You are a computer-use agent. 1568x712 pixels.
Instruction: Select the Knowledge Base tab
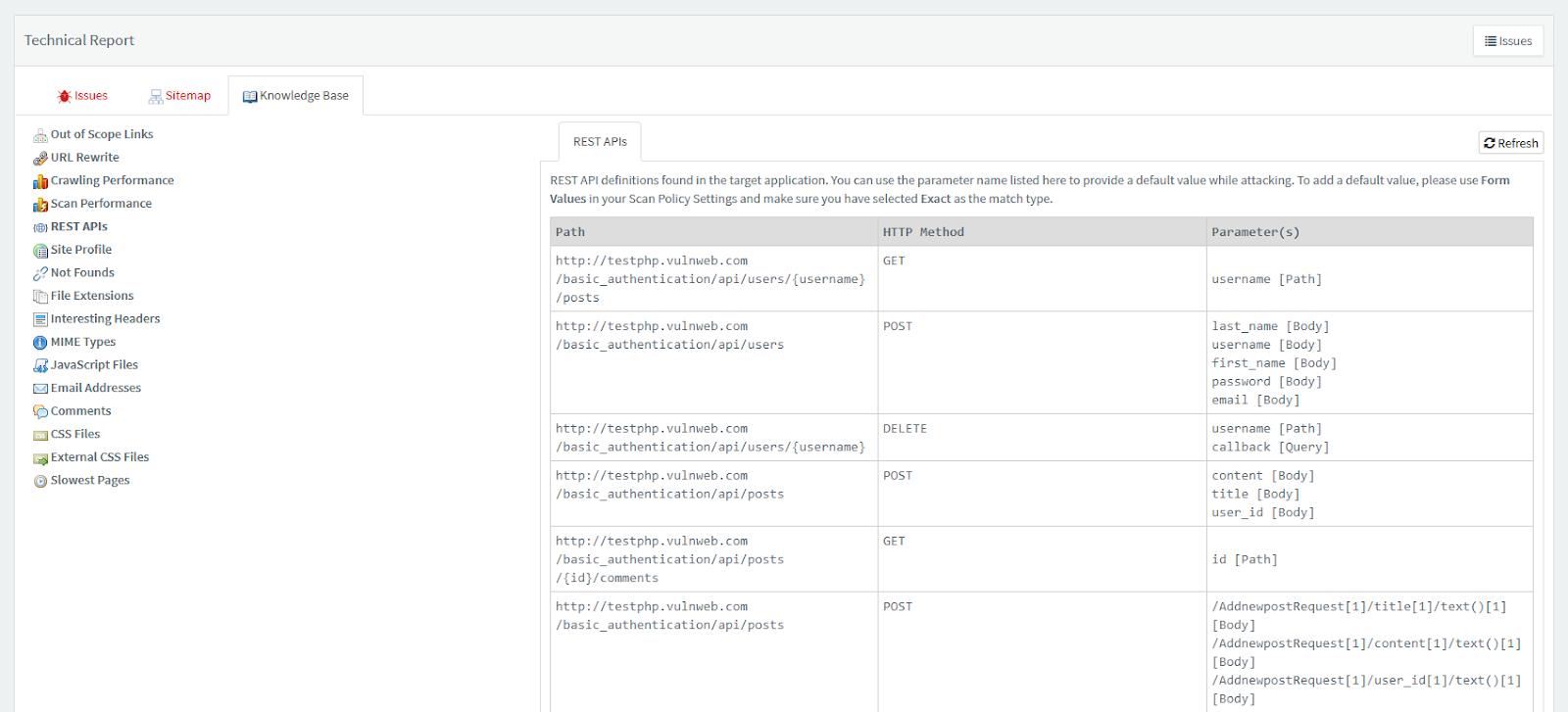pos(296,96)
